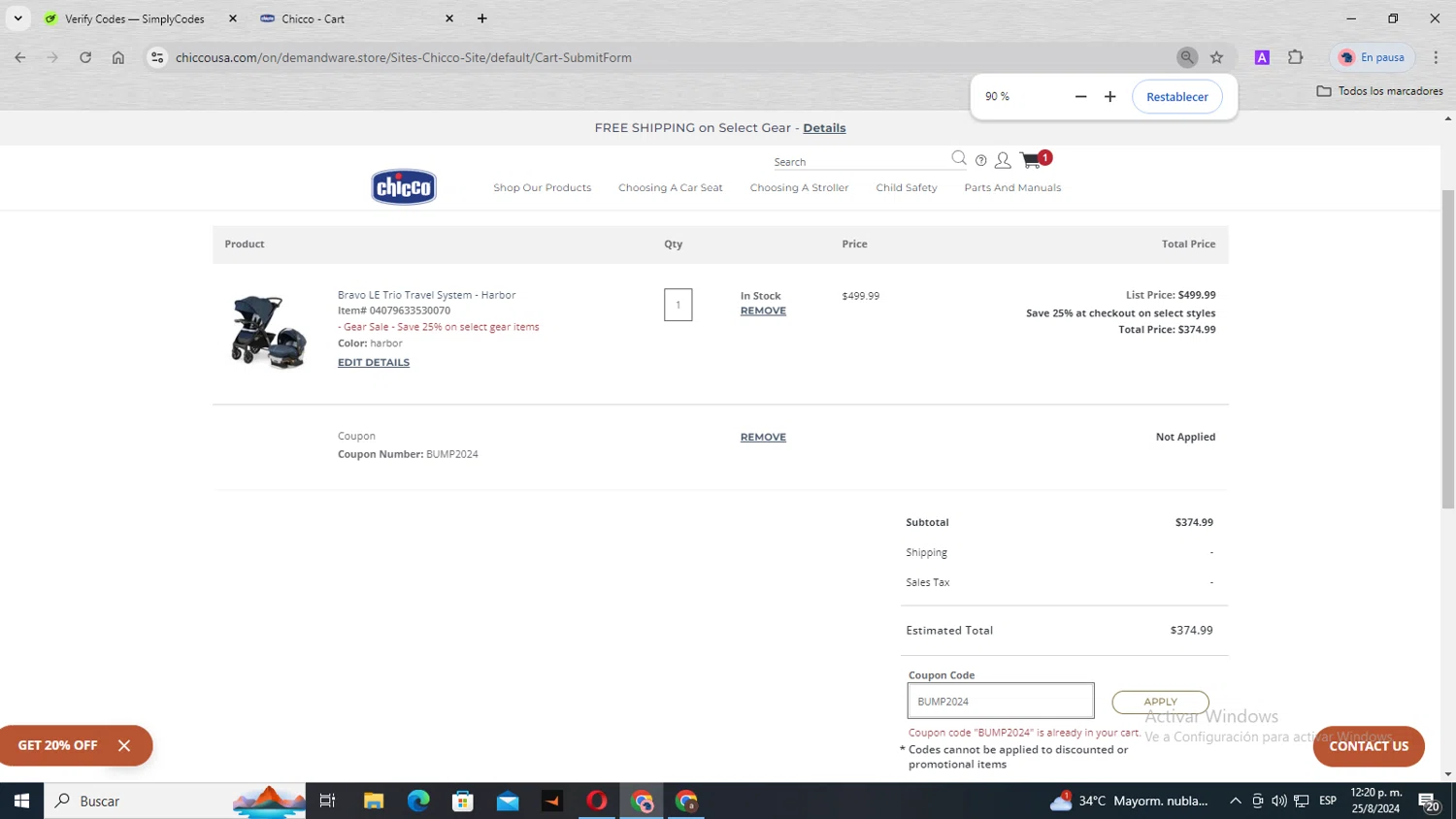1456x819 pixels.
Task: Click the purple A extension icon
Action: pyautogui.click(x=1262, y=57)
